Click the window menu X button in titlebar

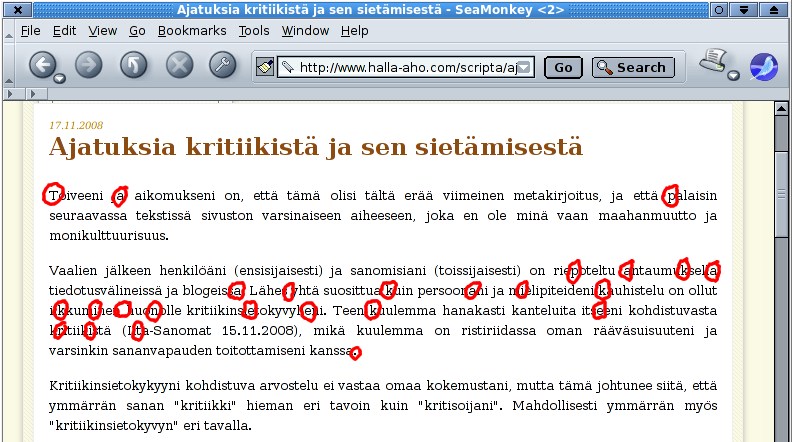[x=18, y=10]
